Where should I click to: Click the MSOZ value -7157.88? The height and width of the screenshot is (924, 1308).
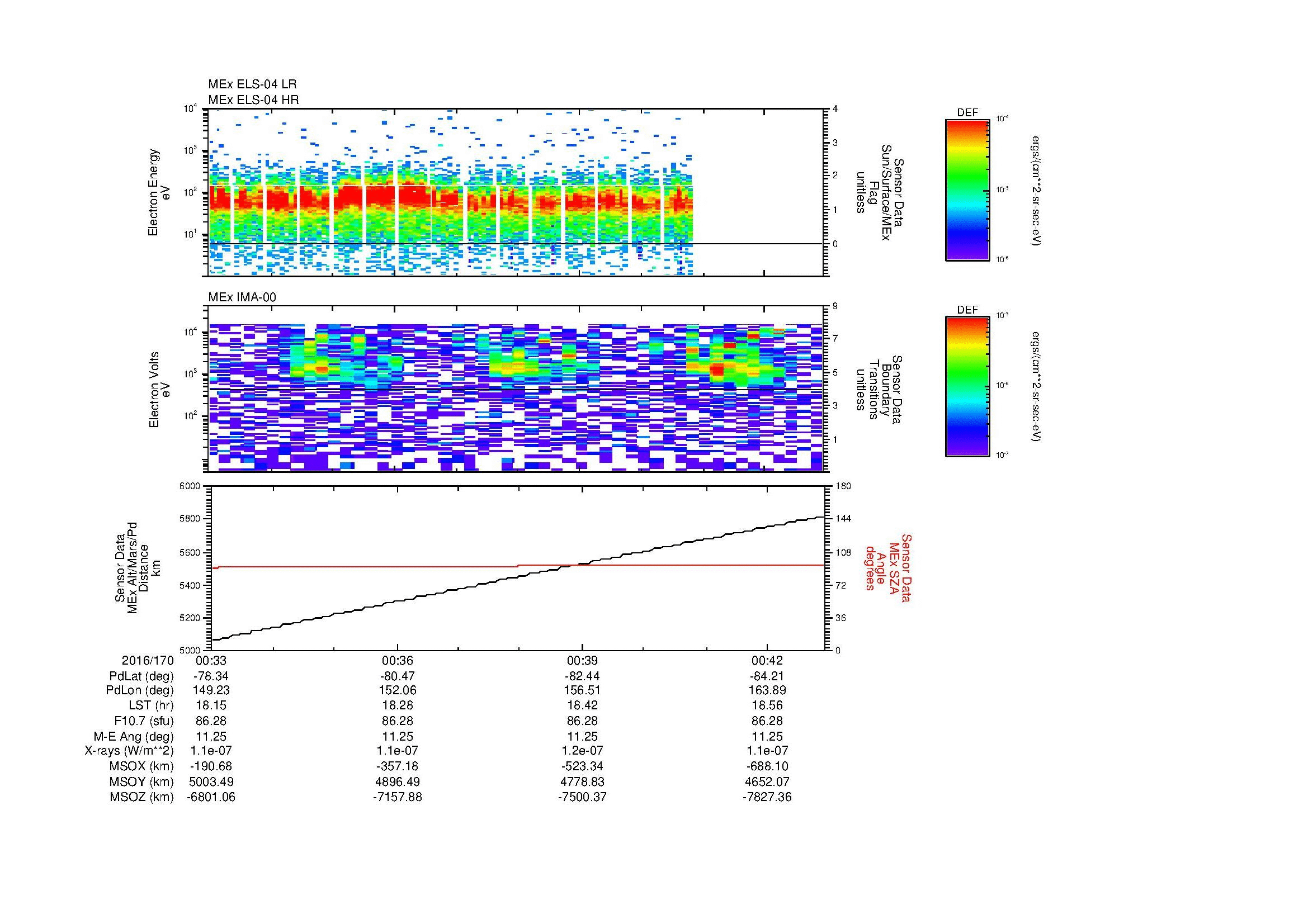pyautogui.click(x=398, y=797)
